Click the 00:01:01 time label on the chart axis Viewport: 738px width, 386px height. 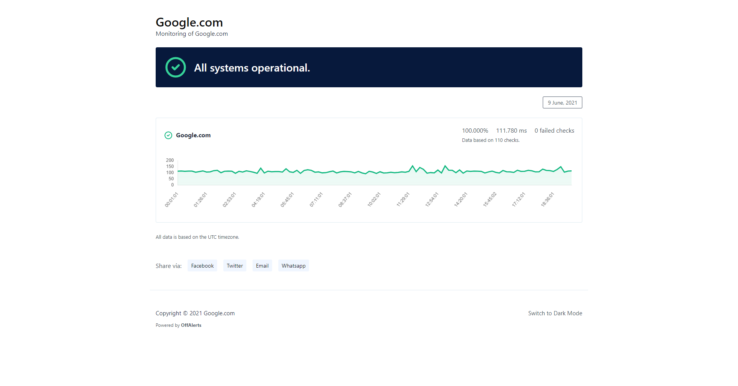point(172,200)
